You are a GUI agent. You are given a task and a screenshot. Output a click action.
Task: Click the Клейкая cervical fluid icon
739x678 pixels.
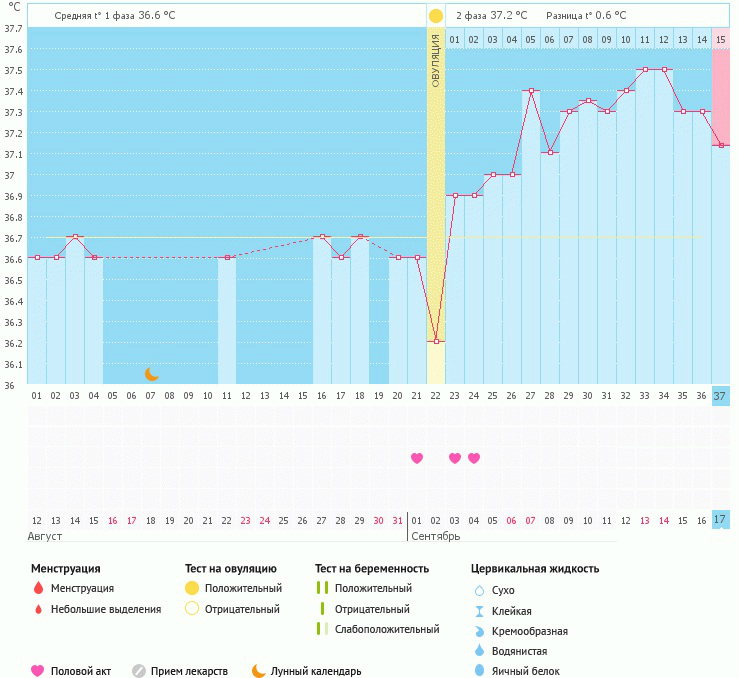[x=479, y=611]
